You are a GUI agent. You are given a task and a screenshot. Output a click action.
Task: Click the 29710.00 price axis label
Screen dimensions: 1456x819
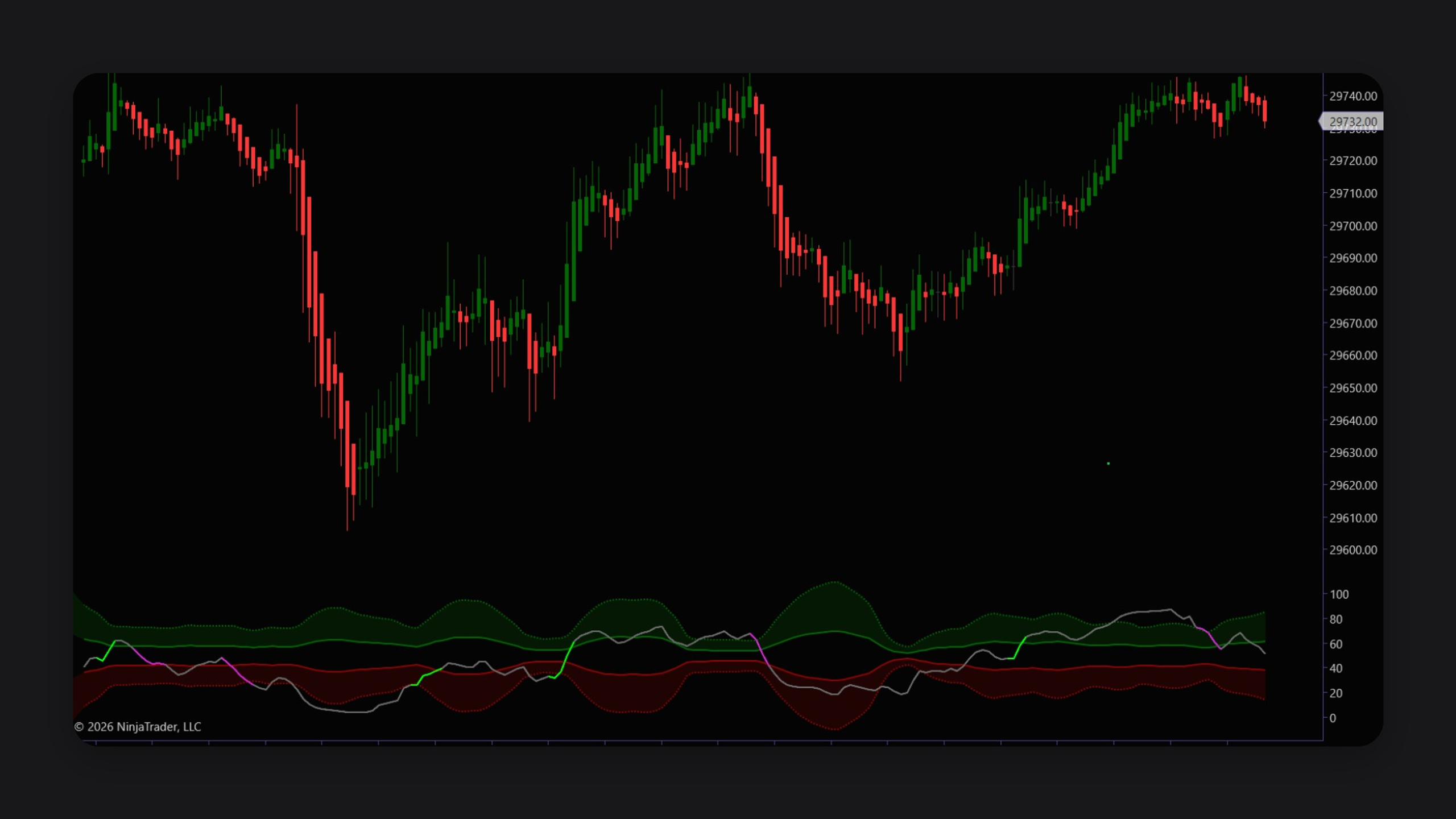1353,193
